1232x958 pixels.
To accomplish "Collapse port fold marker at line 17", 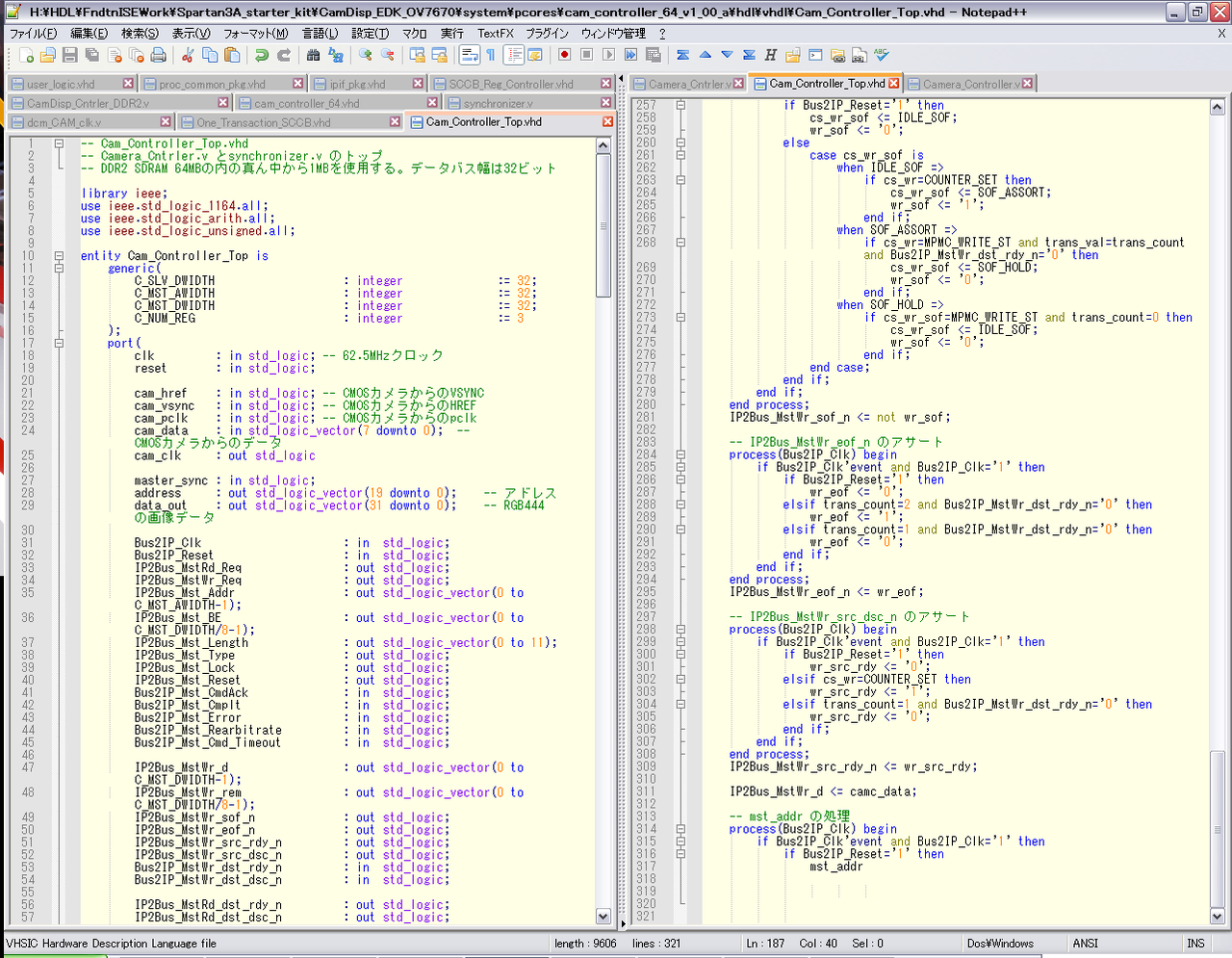I will pyautogui.click(x=59, y=343).
